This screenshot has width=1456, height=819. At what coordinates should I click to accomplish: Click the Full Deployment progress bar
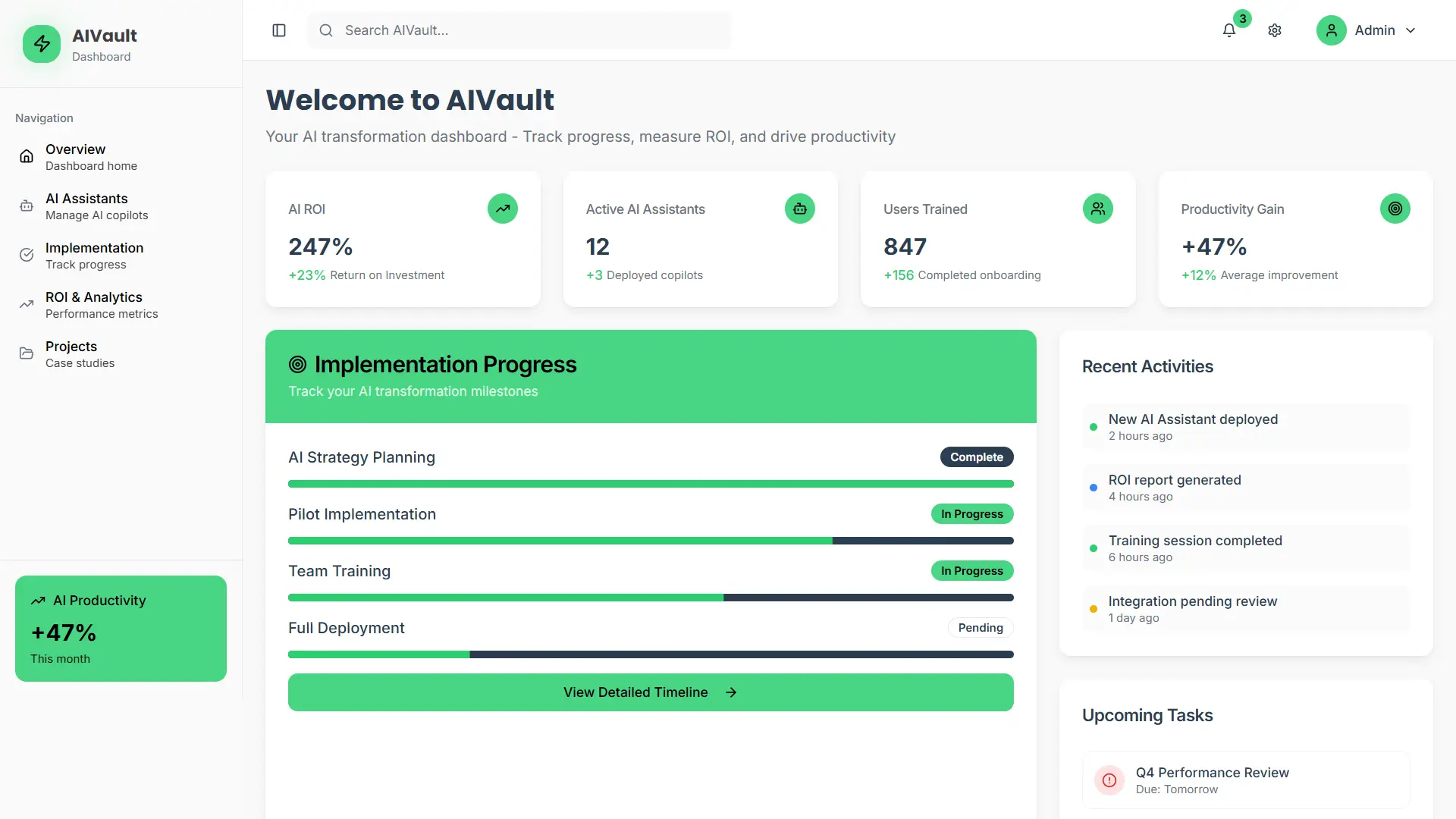(x=651, y=654)
